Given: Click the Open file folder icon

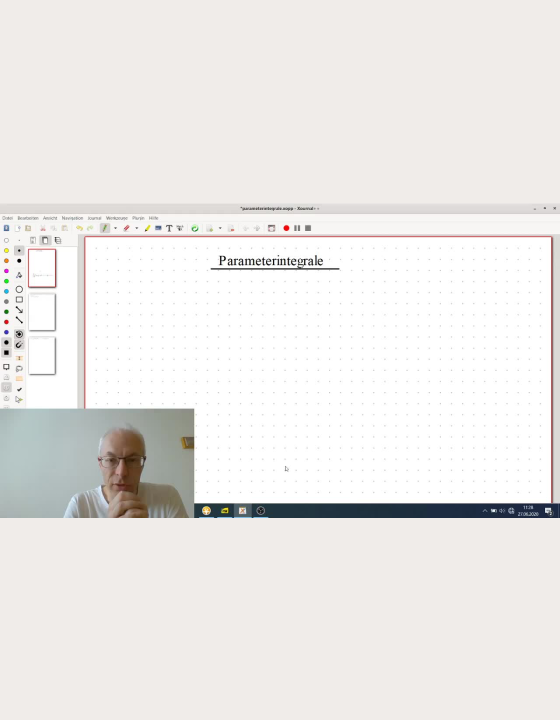Looking at the screenshot, I should tap(28, 228).
